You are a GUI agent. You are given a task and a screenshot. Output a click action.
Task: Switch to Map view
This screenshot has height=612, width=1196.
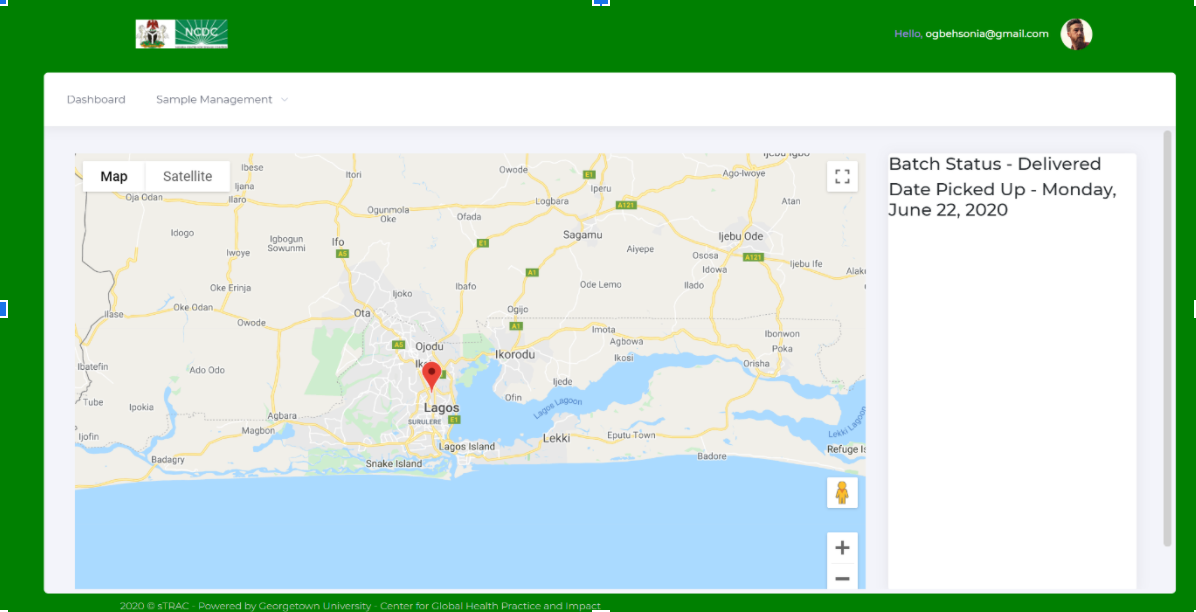tap(114, 176)
